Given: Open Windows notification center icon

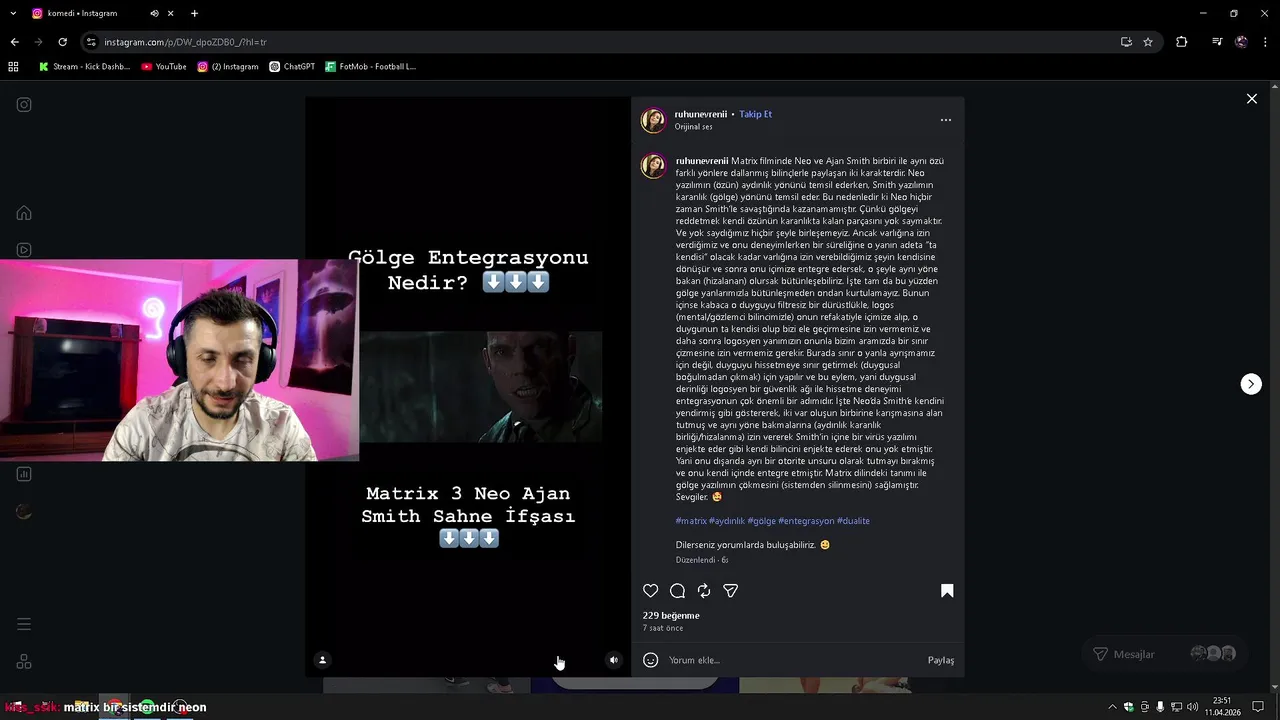Looking at the screenshot, I should (1258, 707).
